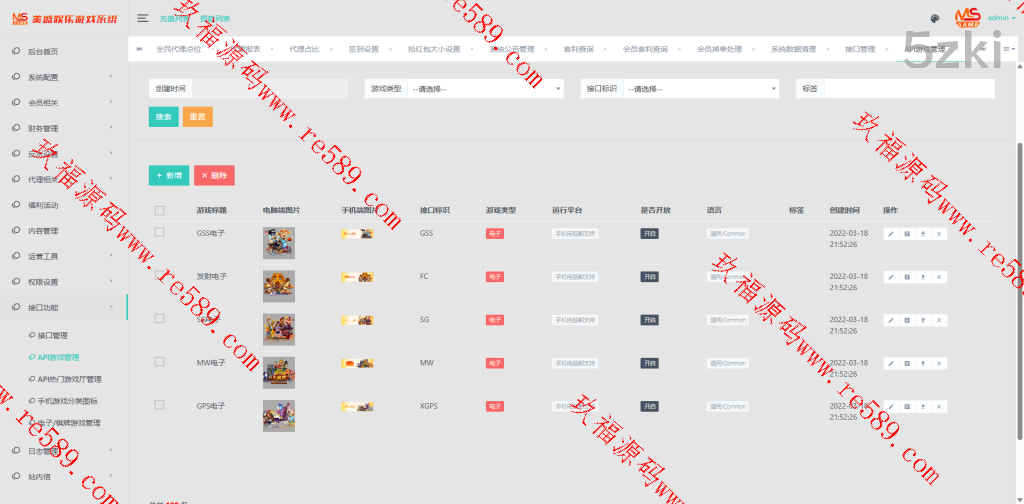The image size is (1024, 504).
Task: Expand the 系统配置 sidebar menu
Action: click(x=63, y=77)
